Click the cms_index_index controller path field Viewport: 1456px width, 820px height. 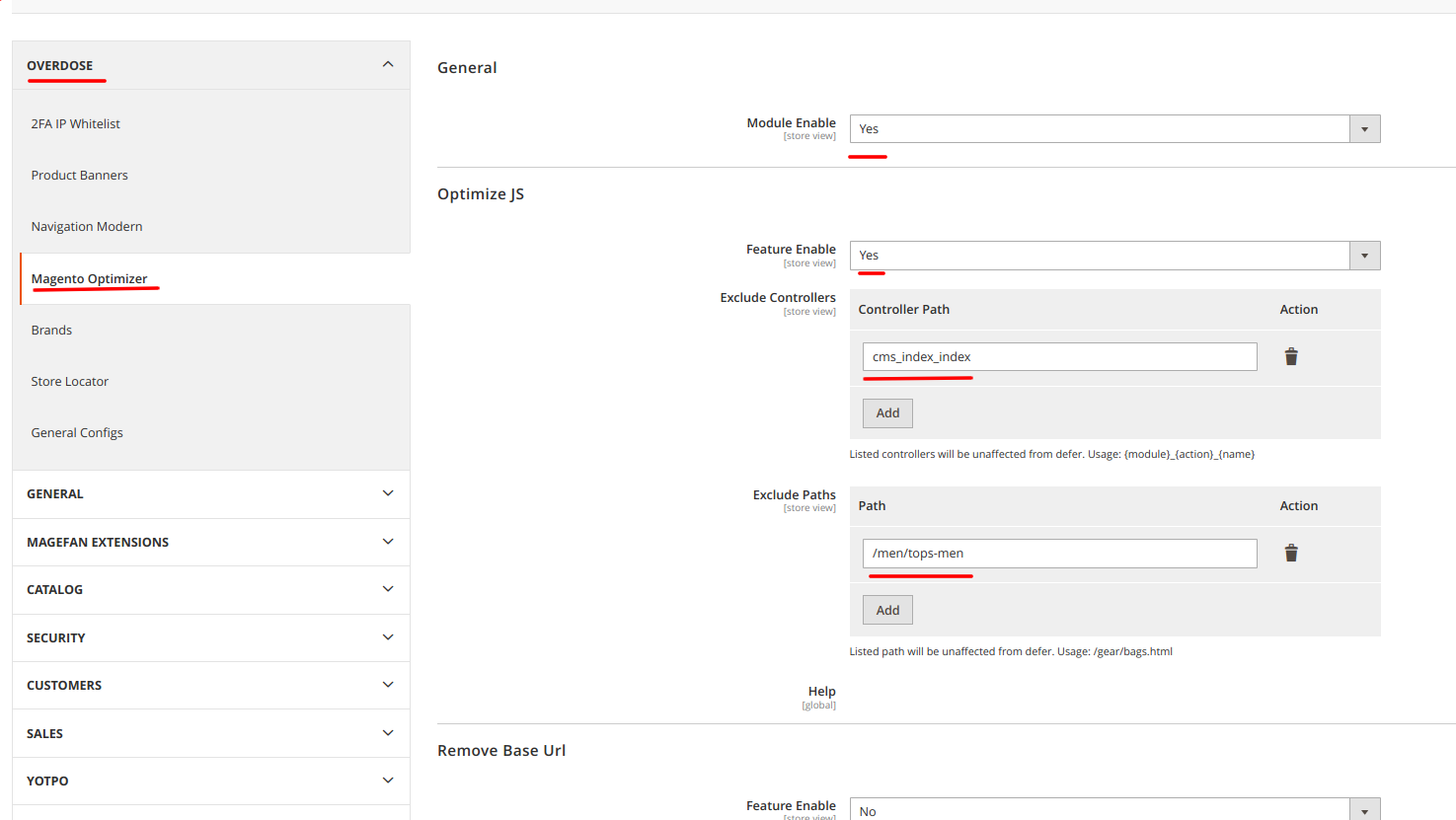(x=1058, y=357)
